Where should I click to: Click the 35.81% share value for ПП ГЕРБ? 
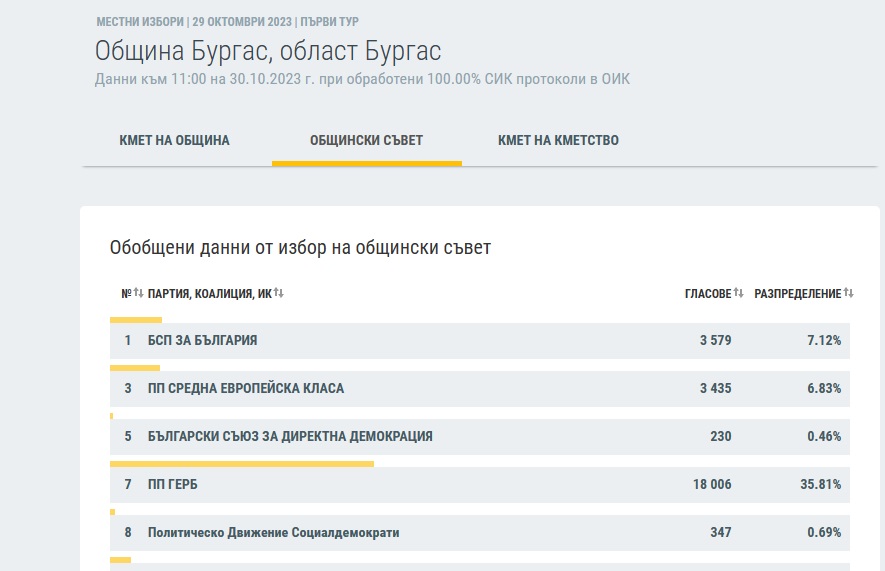[x=824, y=484]
